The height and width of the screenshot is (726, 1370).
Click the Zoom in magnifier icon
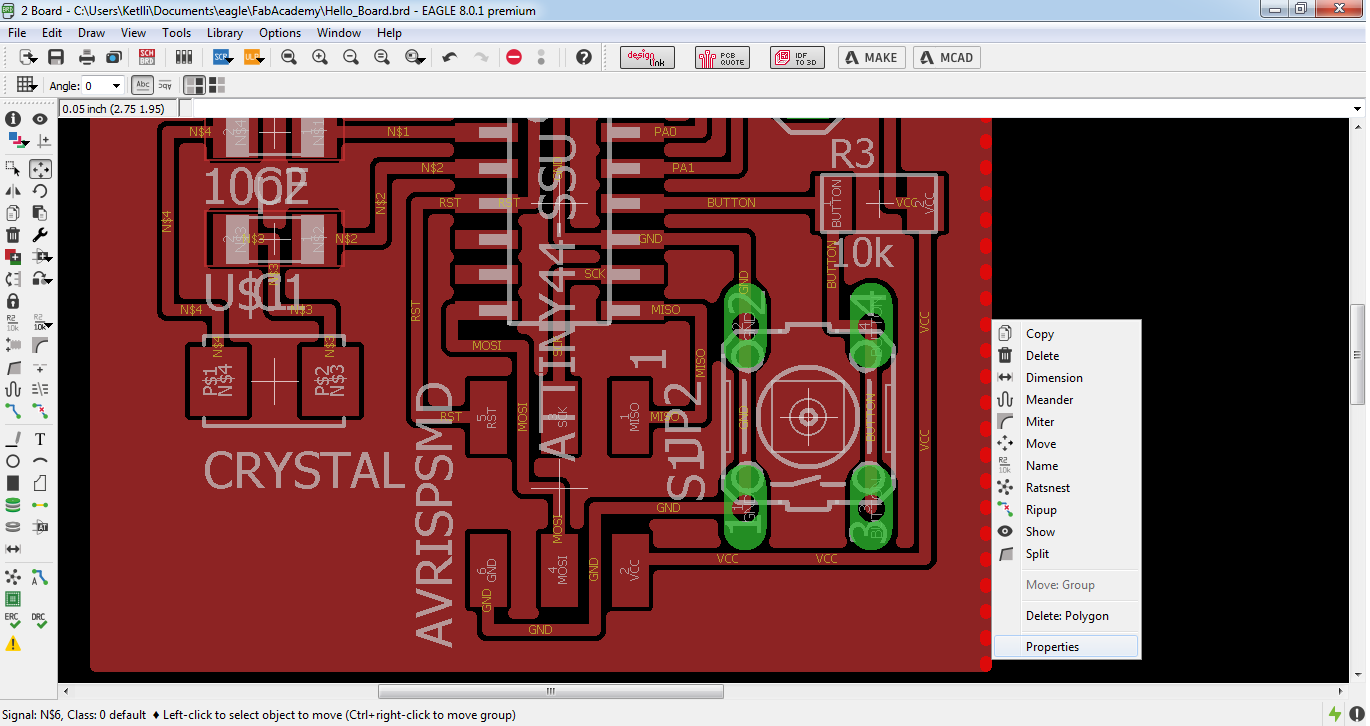point(320,57)
